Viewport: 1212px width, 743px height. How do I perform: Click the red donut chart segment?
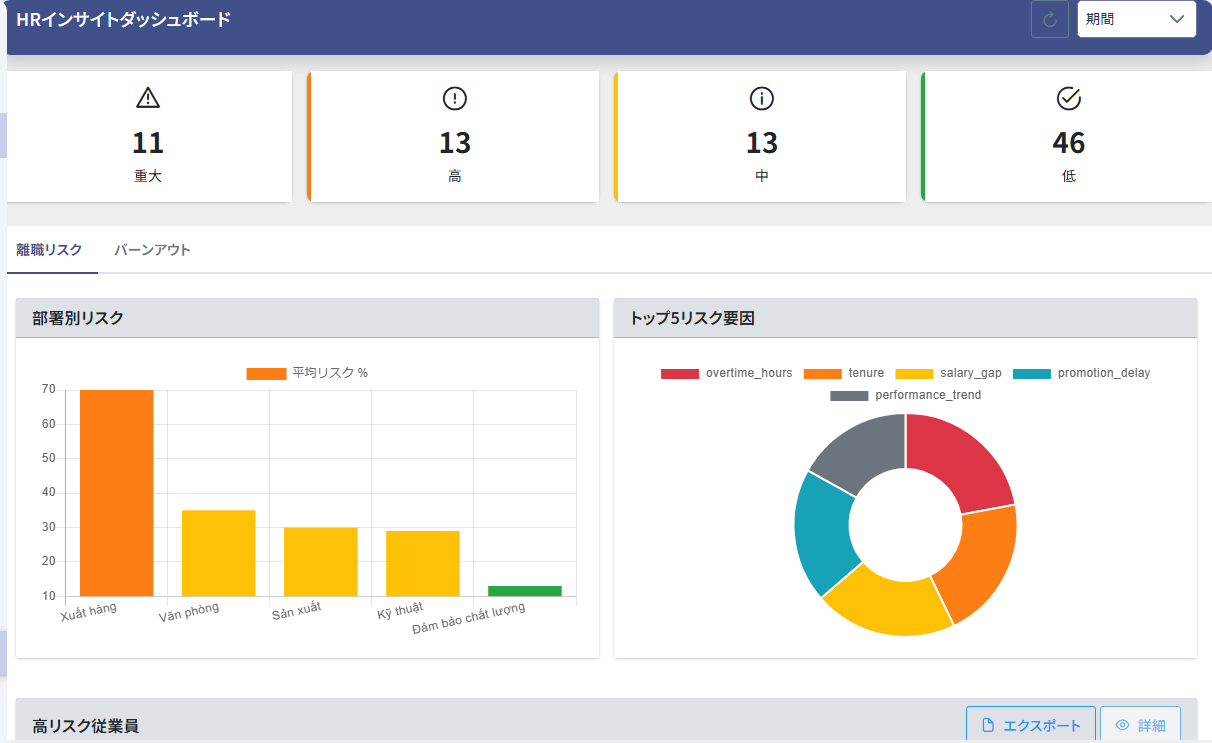958,460
